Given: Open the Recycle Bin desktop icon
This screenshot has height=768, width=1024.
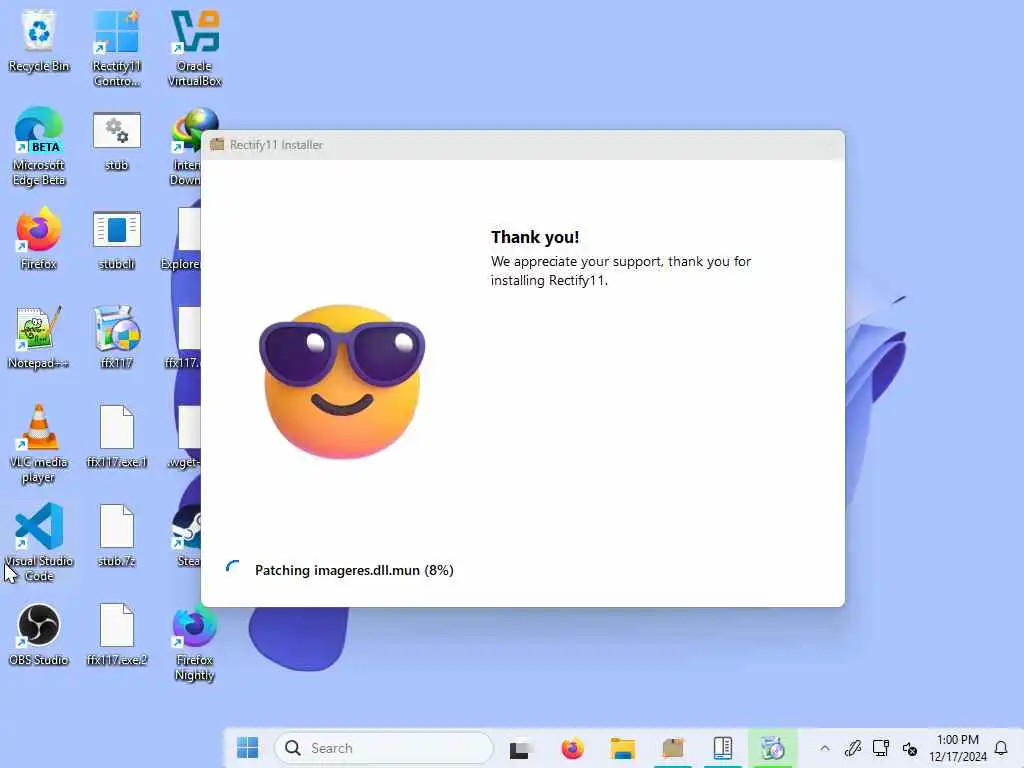Looking at the screenshot, I should pos(39,40).
